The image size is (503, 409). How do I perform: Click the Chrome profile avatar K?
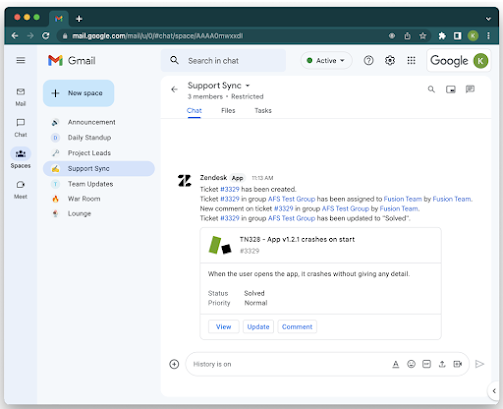click(x=473, y=36)
